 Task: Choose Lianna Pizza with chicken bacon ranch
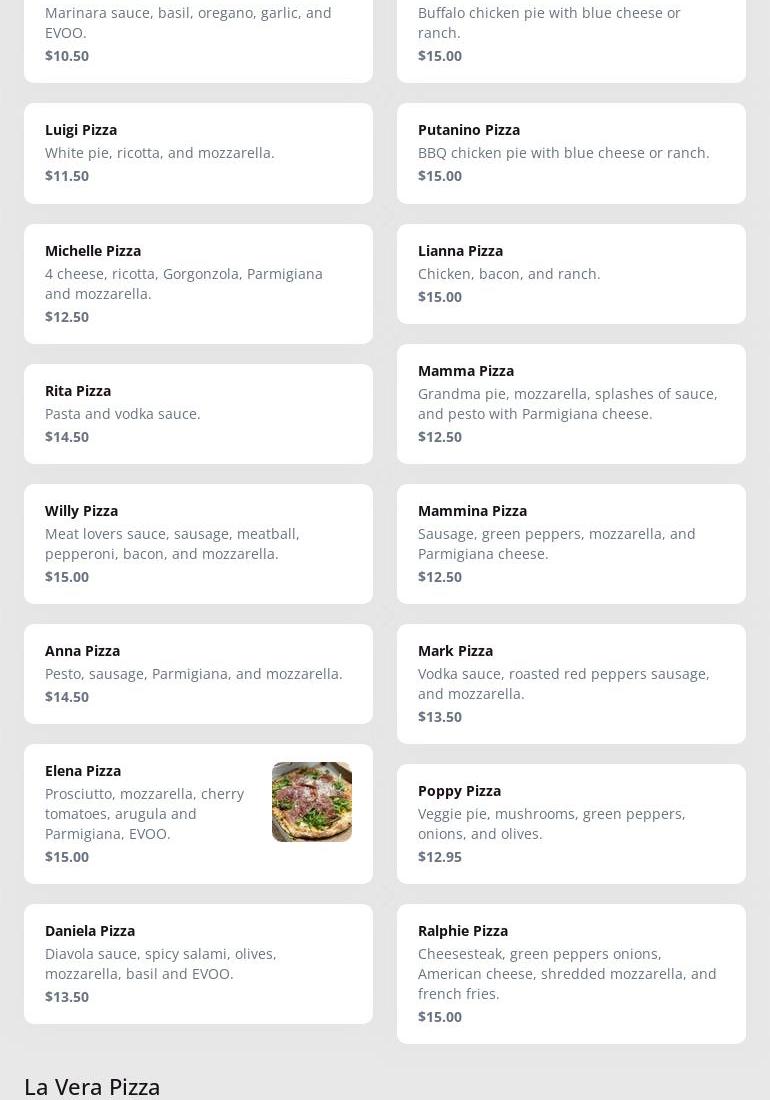(571, 273)
